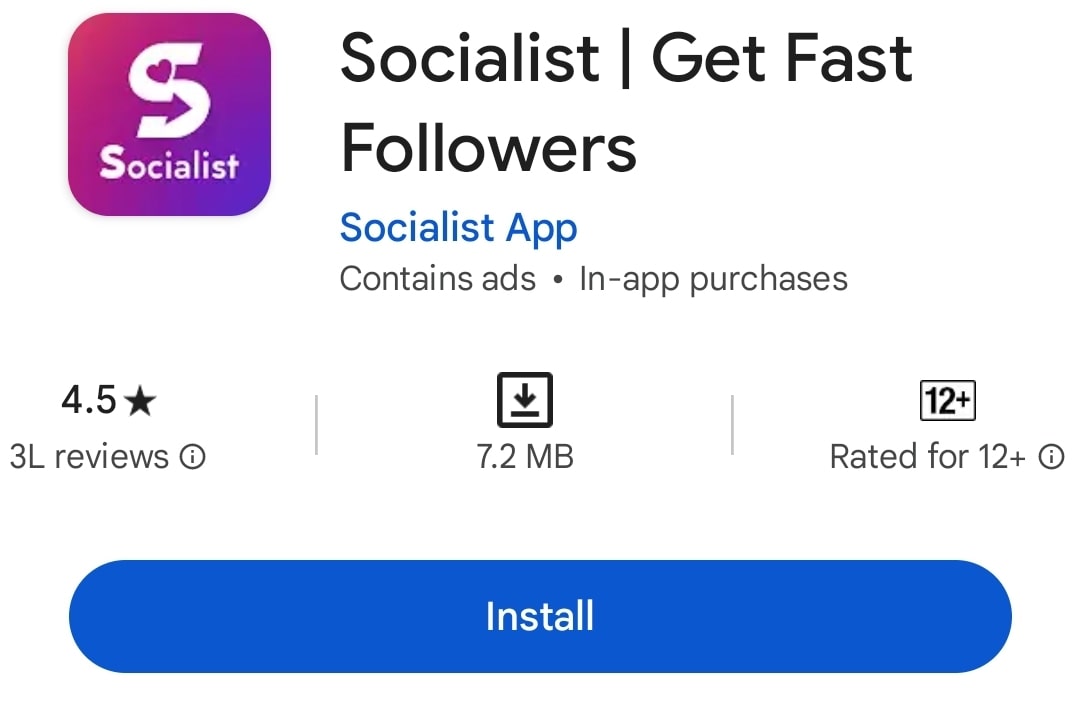Image resolution: width=1079 pixels, height=705 pixels.
Task: Tap the Rated for 12+ text
Action: [x=928, y=456]
